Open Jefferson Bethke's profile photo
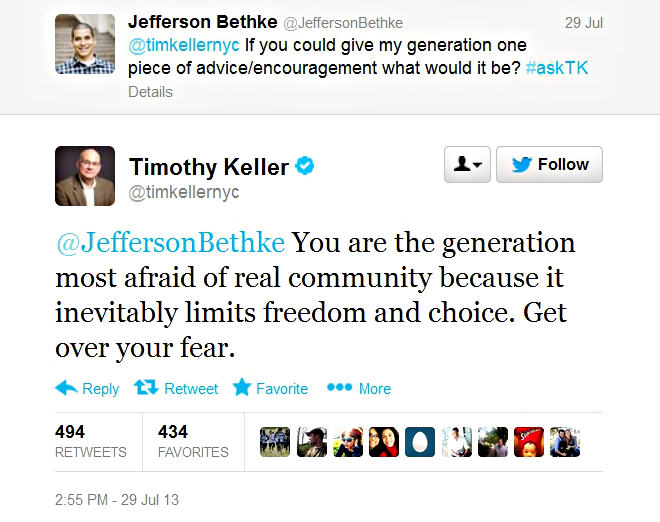The image size is (660, 522). [x=84, y=43]
